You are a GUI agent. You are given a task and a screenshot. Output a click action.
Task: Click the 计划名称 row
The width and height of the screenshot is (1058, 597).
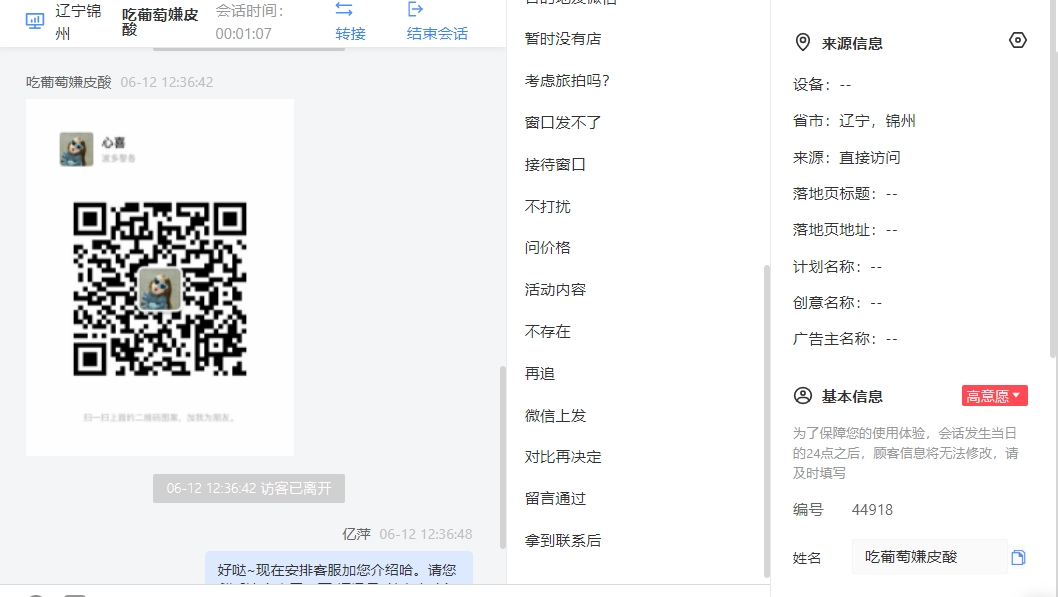tap(837, 267)
